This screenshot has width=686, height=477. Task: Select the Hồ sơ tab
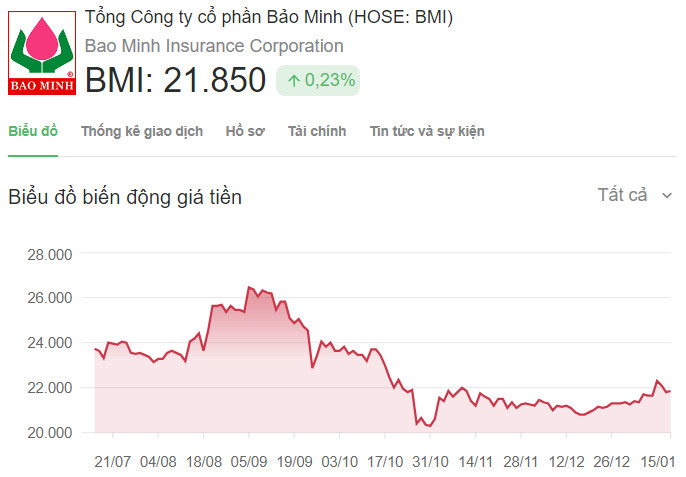click(245, 131)
